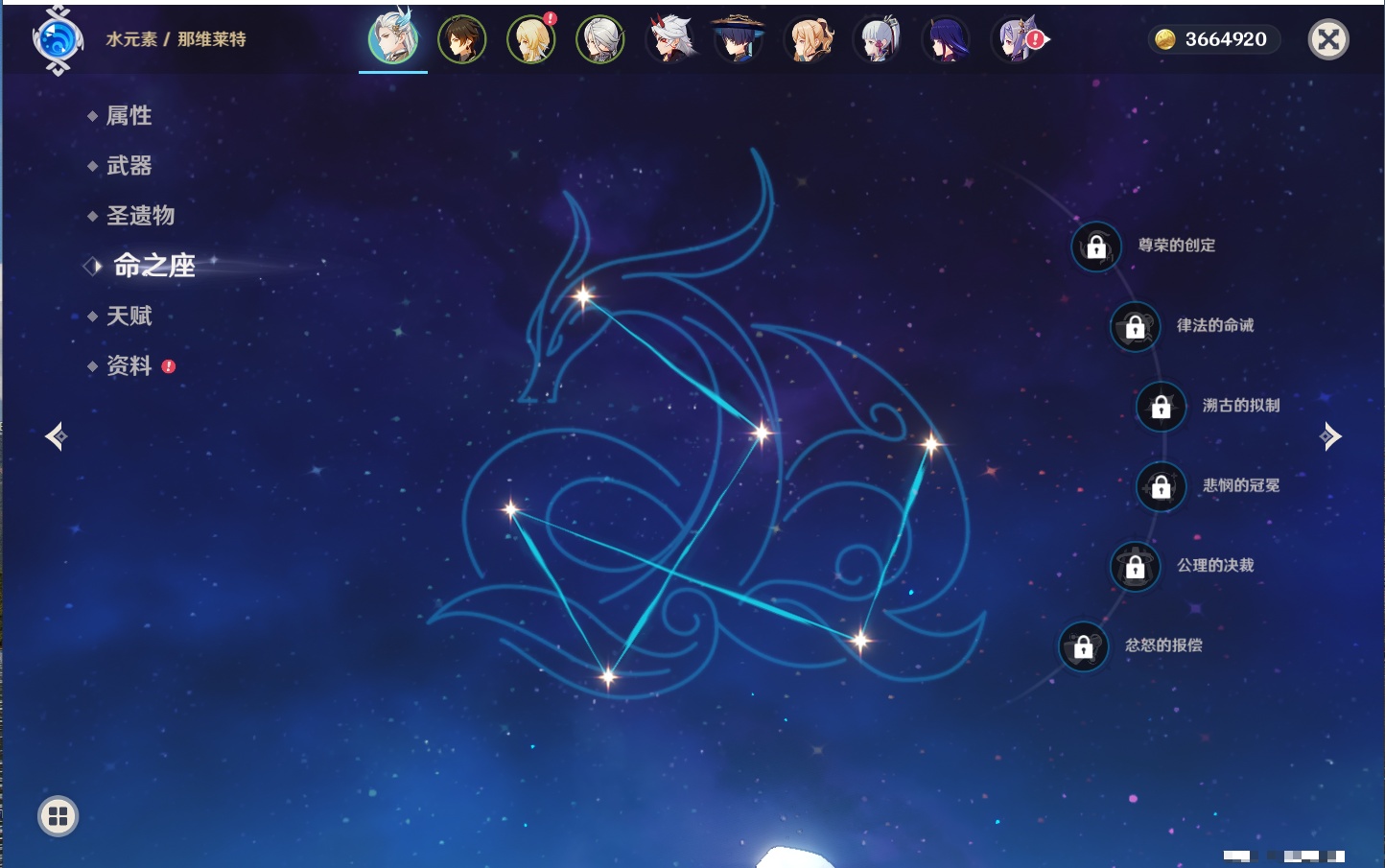Select the grey-haired fourth character portrait
The height and width of the screenshot is (868, 1385).
(600, 39)
